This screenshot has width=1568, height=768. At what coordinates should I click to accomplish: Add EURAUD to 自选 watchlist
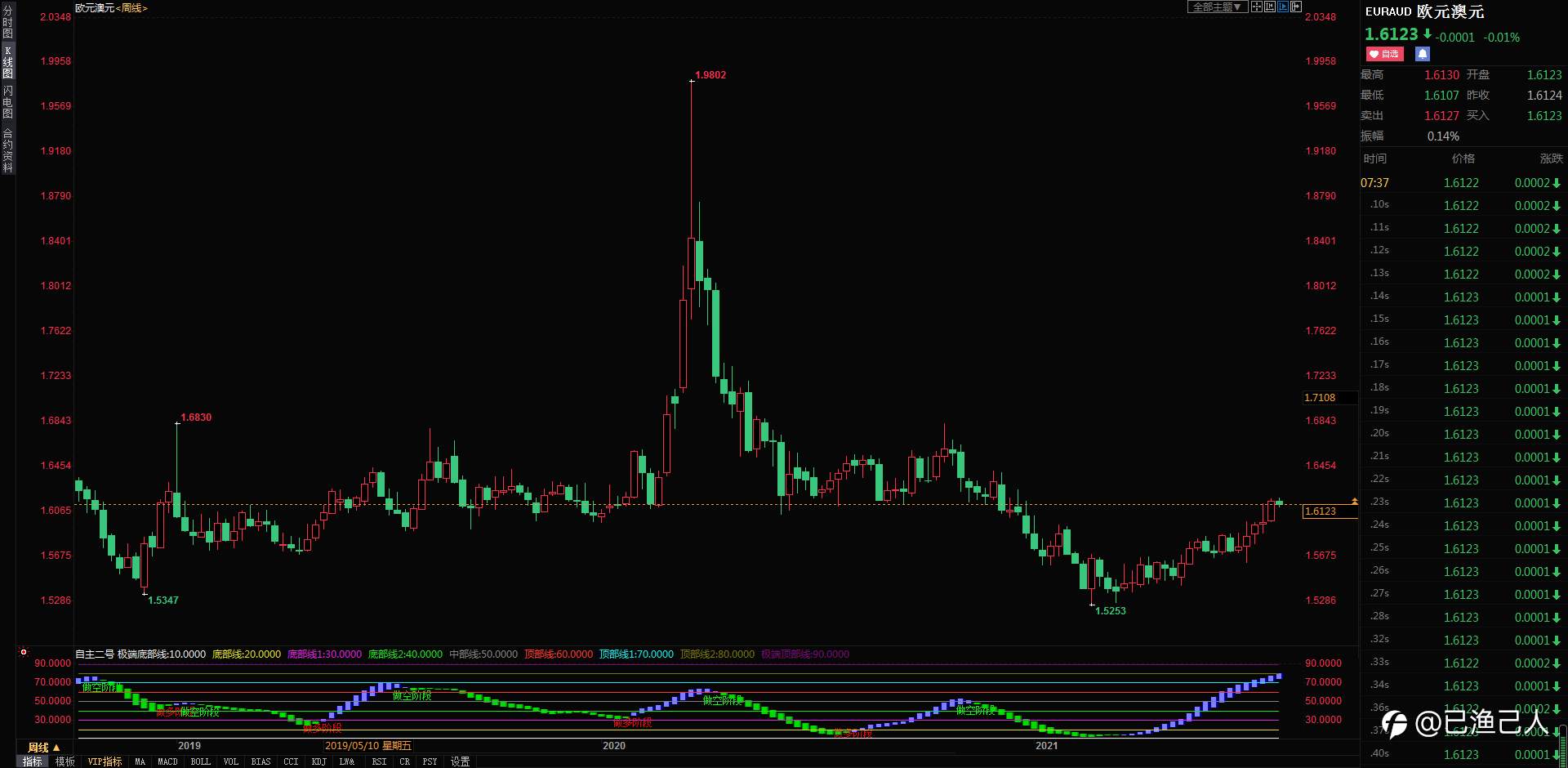coord(1384,54)
